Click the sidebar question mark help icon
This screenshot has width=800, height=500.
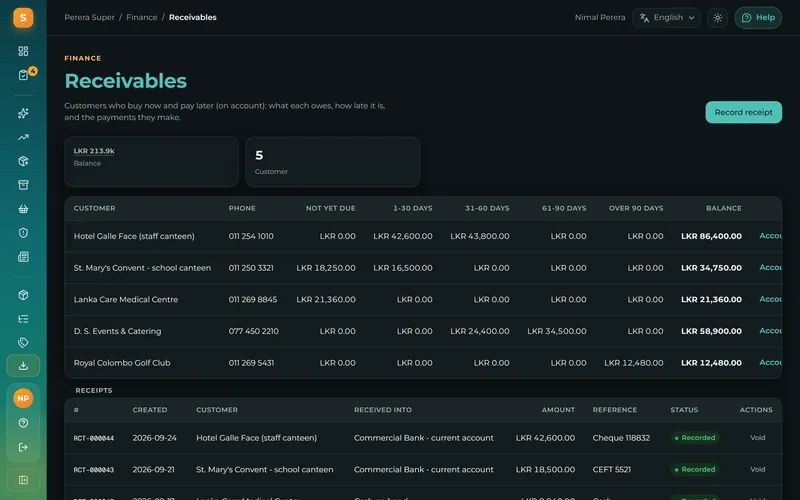23,423
